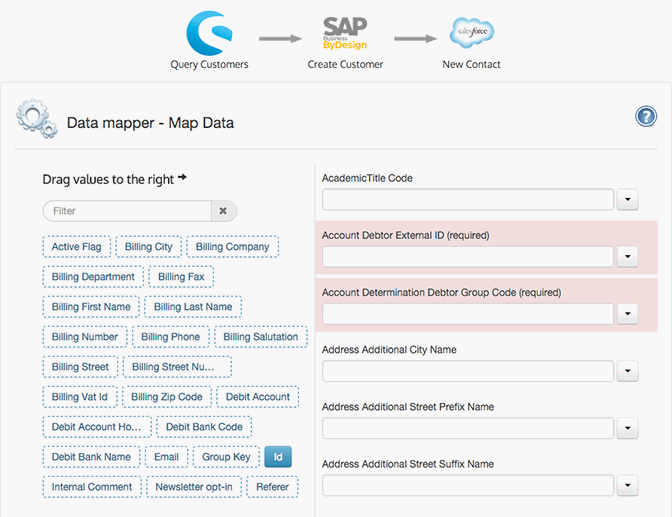This screenshot has height=517, width=672.
Task: Open the Address Additional City Name dropdown
Action: tap(628, 371)
